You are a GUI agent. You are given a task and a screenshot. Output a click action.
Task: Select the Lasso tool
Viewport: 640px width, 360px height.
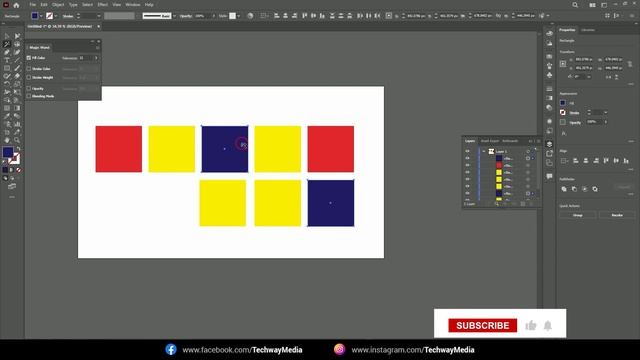[x=17, y=44]
